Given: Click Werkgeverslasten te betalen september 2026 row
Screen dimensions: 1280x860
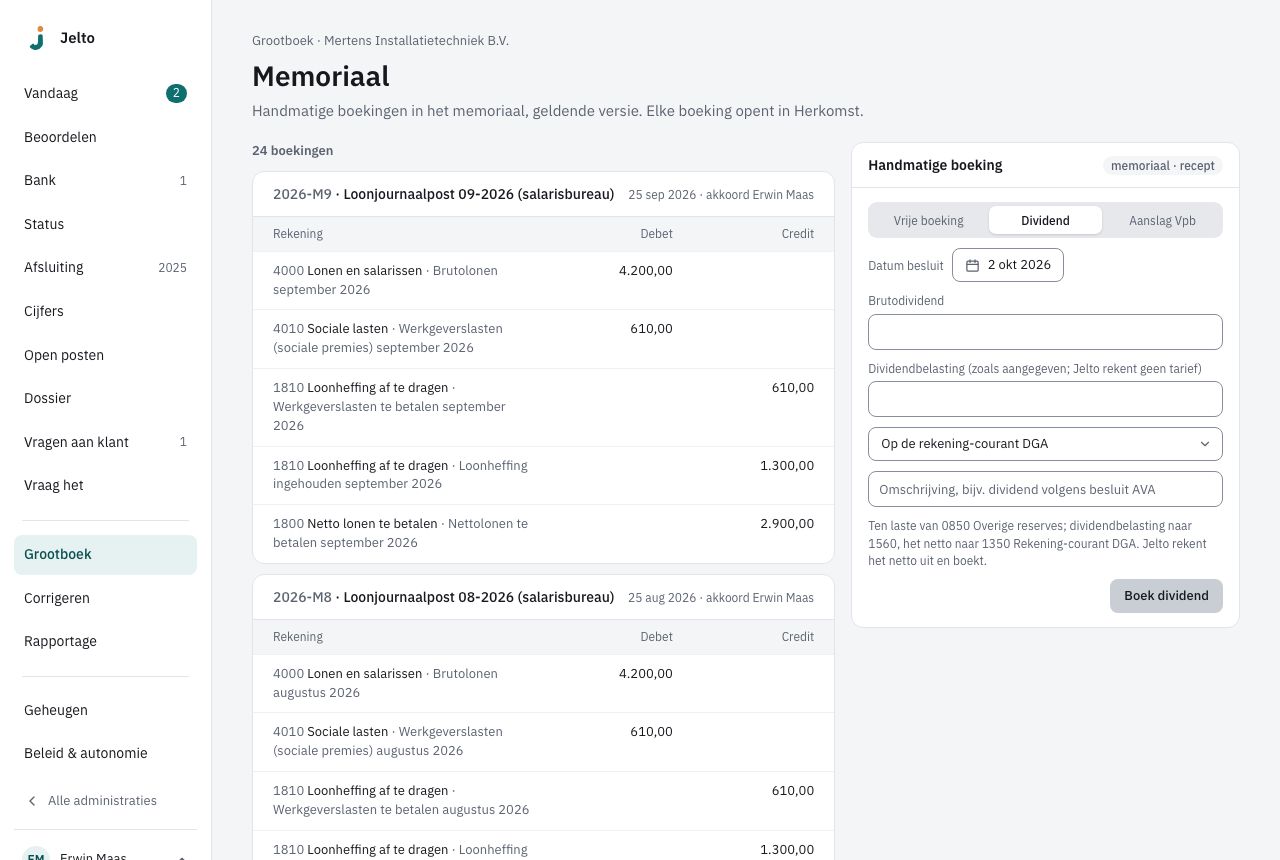Looking at the screenshot, I should coord(543,407).
